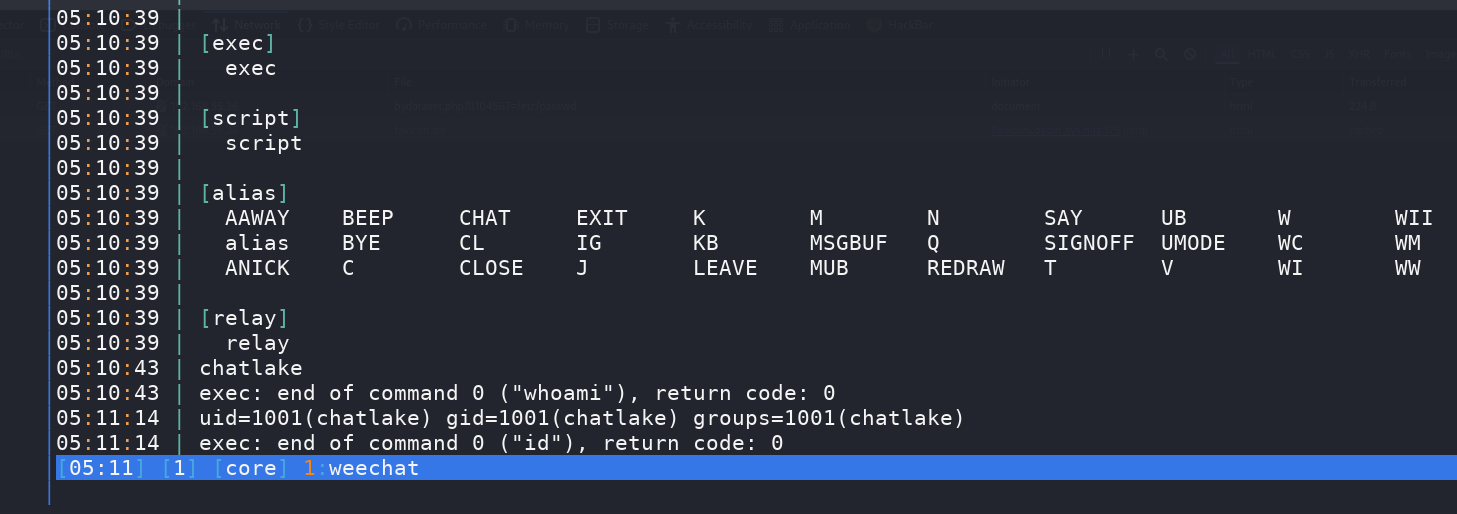1457x514 pixels.
Task: Open the Application panel icon
Action: coord(774,25)
